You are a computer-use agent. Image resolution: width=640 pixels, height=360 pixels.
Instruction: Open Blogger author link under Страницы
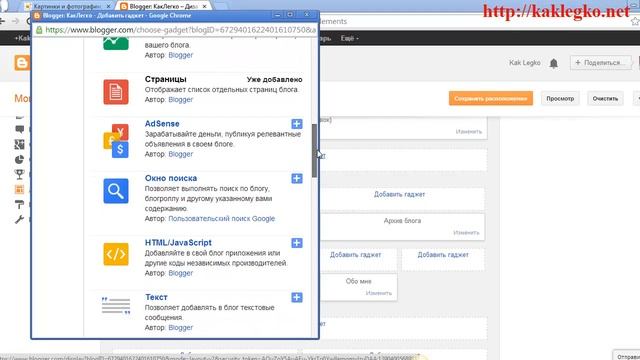point(180,100)
